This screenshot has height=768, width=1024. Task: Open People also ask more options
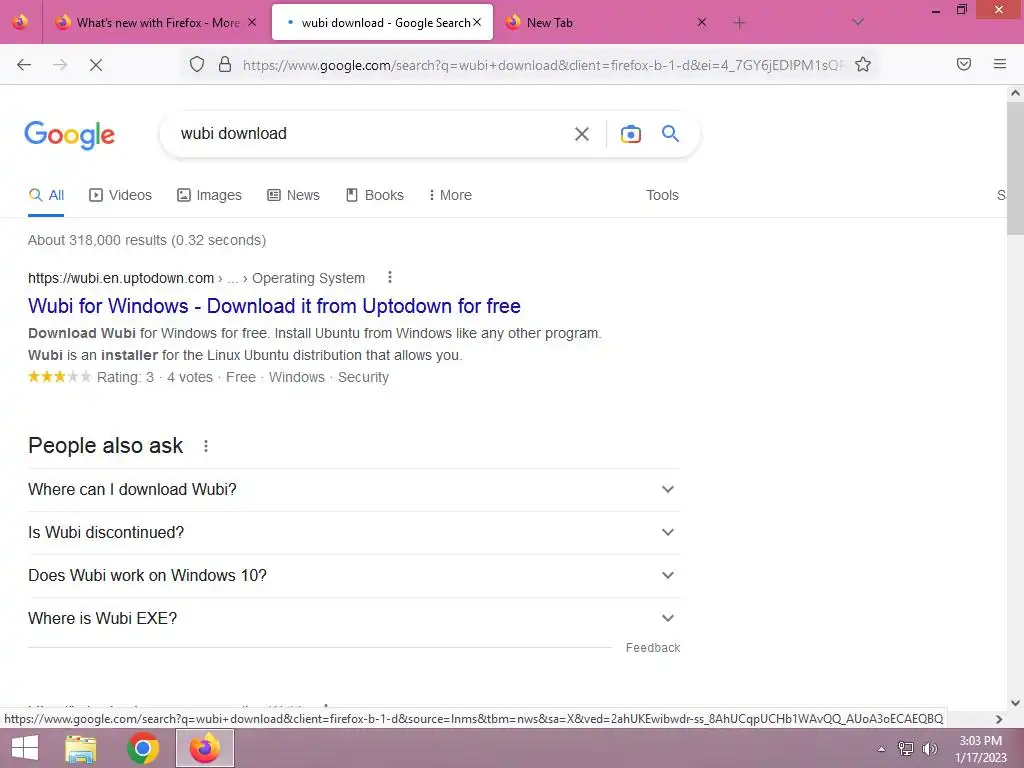pyautogui.click(x=206, y=446)
